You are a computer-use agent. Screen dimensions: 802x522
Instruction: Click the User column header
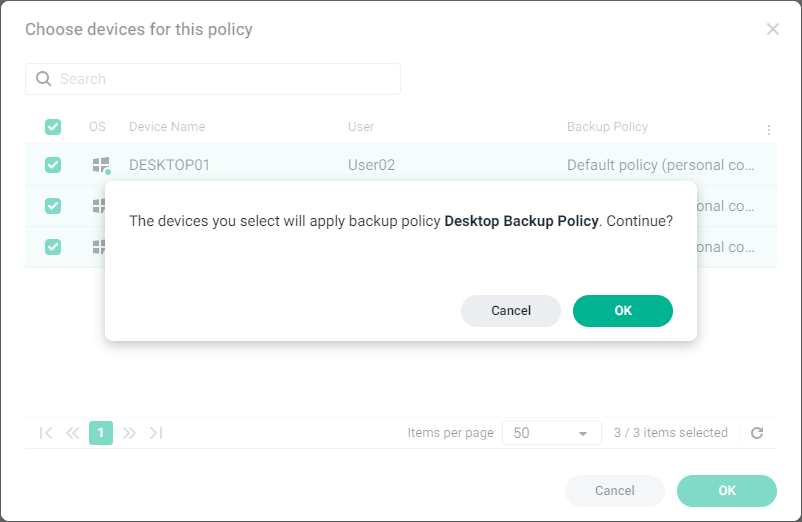click(x=361, y=127)
